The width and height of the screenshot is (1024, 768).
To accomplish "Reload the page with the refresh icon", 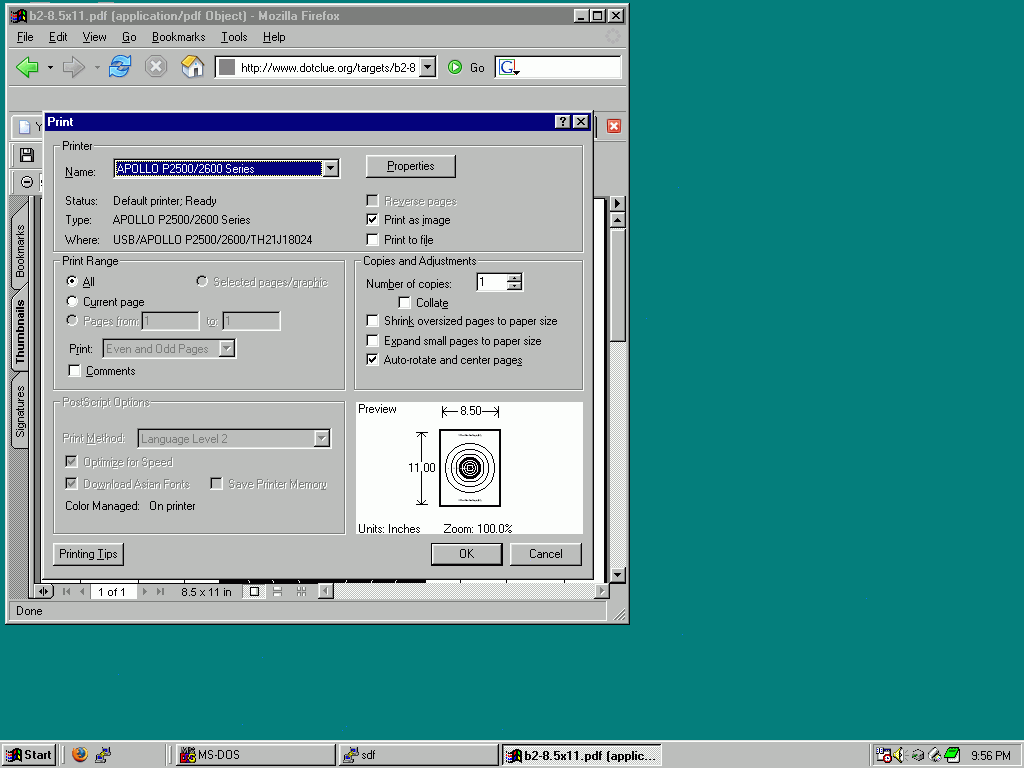I will tap(120, 67).
